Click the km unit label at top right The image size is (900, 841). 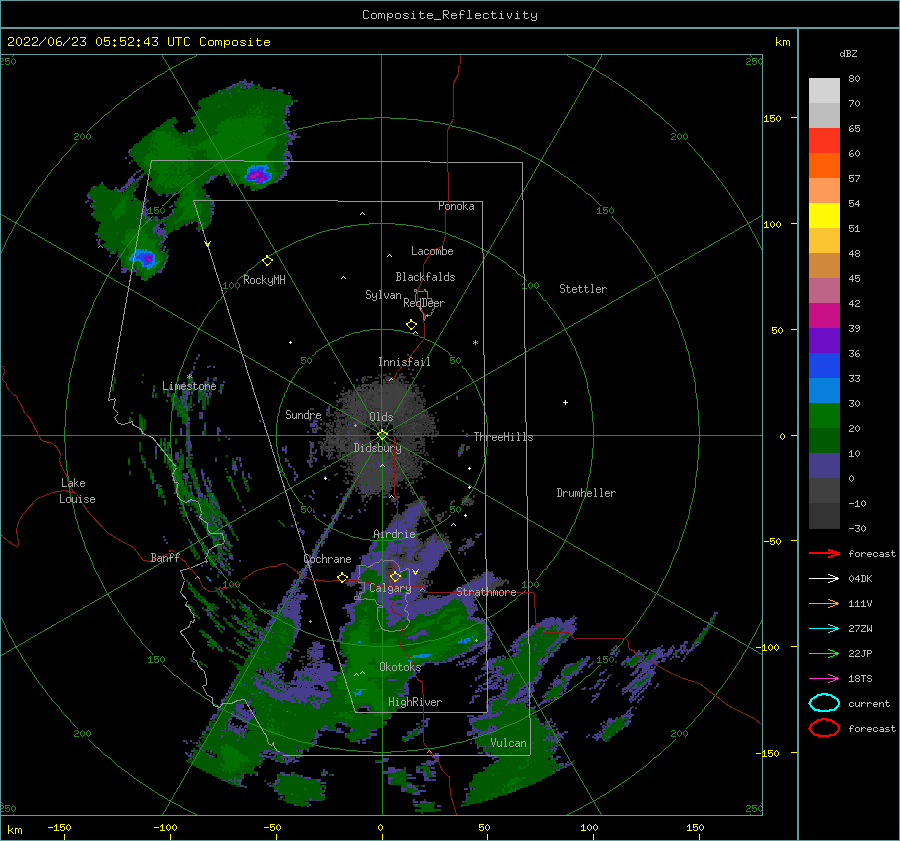[x=782, y=42]
